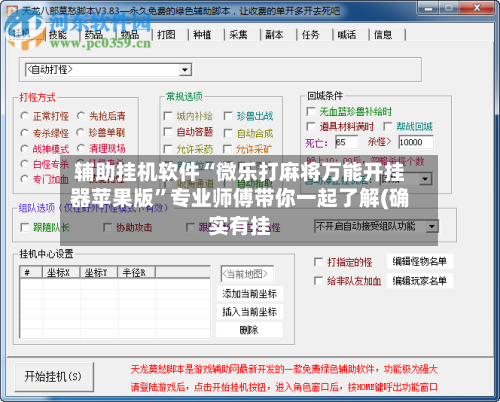Click the 删除 button

tap(249, 330)
